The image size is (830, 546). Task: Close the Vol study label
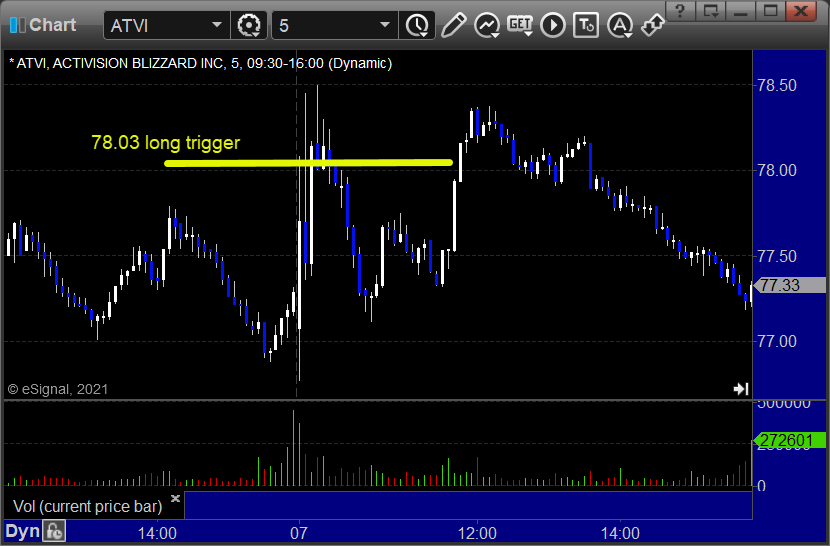(175, 498)
